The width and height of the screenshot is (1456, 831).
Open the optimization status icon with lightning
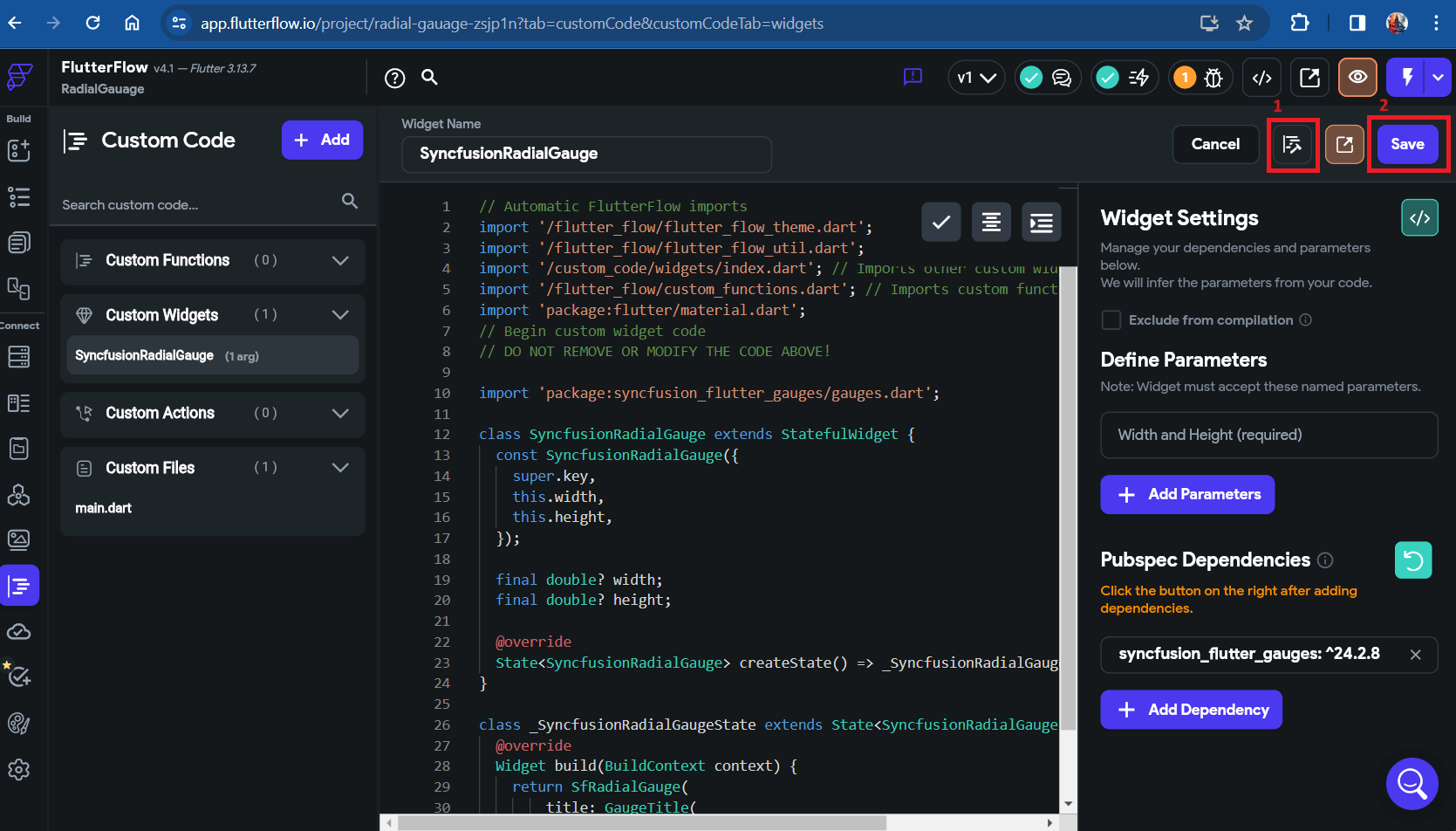pos(1124,78)
